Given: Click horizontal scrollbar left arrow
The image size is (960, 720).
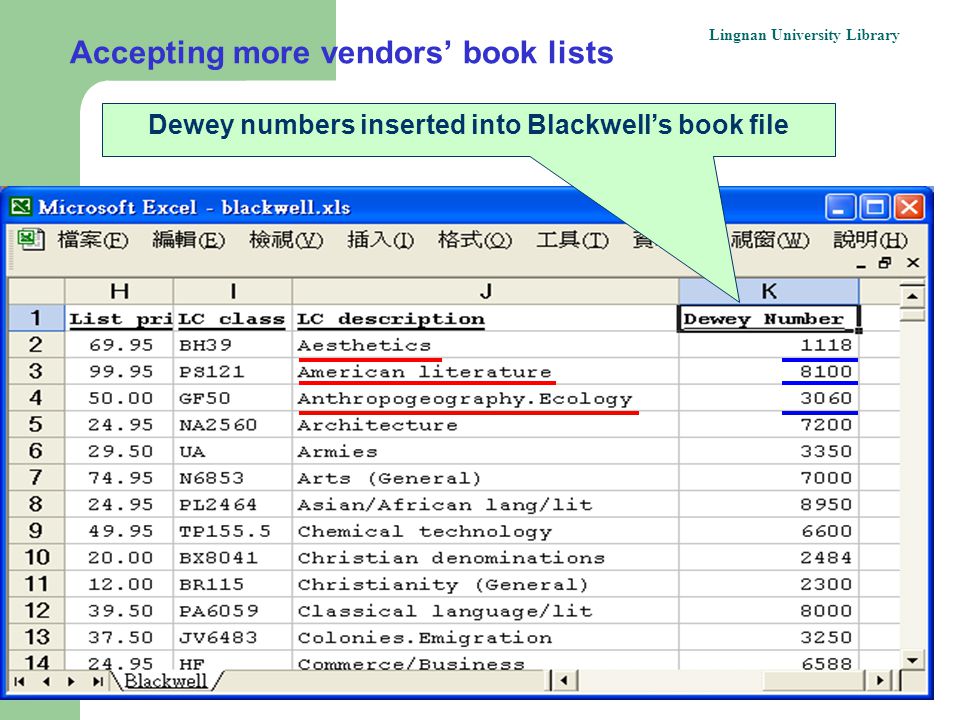Looking at the screenshot, I should 564,680.
